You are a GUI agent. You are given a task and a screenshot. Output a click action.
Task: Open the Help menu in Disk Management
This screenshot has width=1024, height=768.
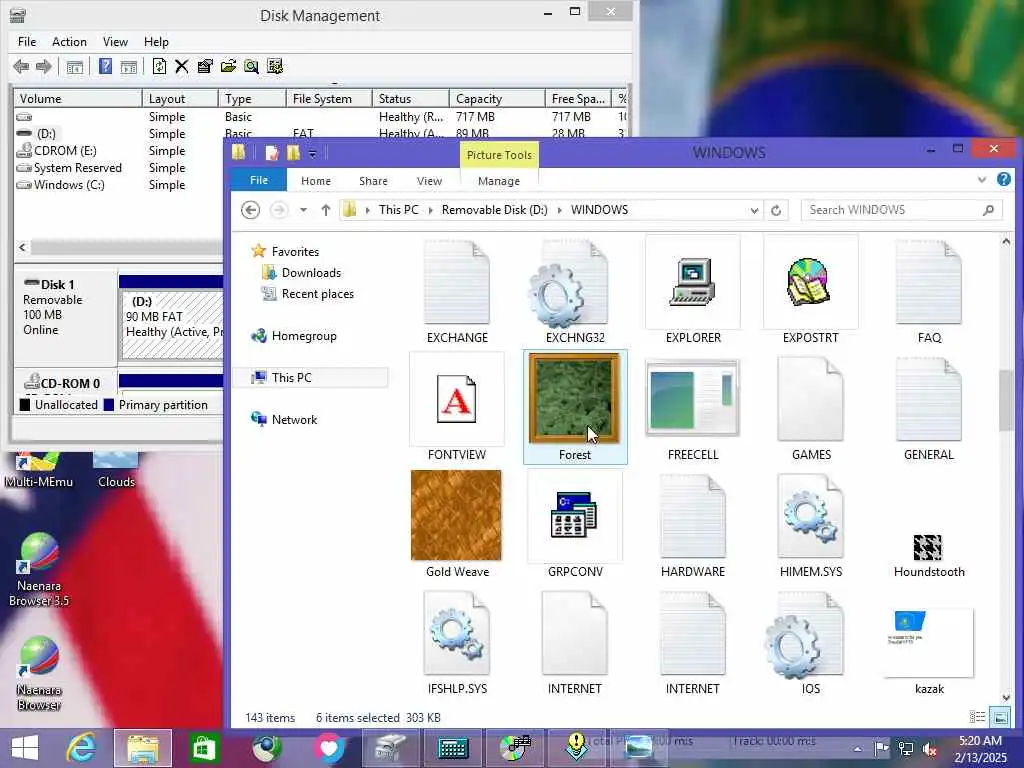(x=156, y=42)
